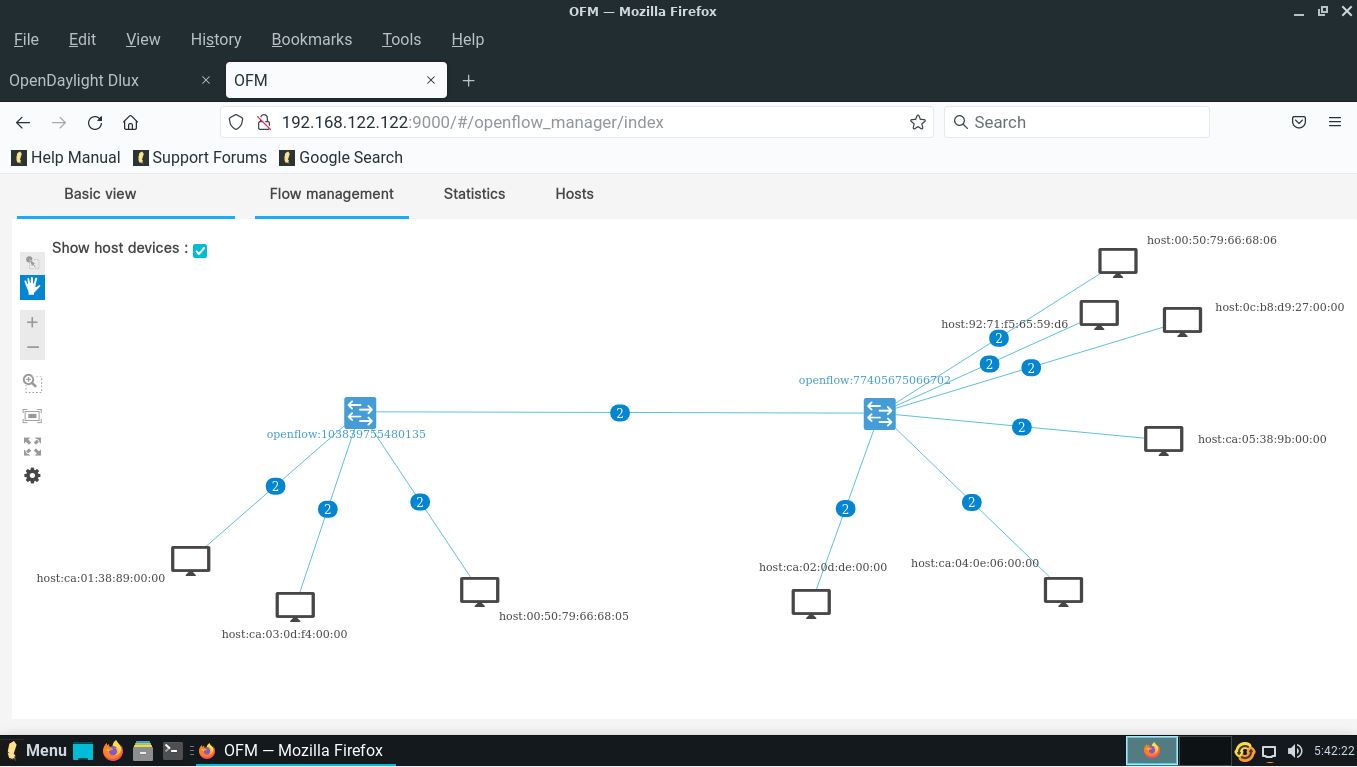Image resolution: width=1357 pixels, height=767 pixels.
Task: Toggle the shield permissions icon in address bar
Action: pos(235,122)
